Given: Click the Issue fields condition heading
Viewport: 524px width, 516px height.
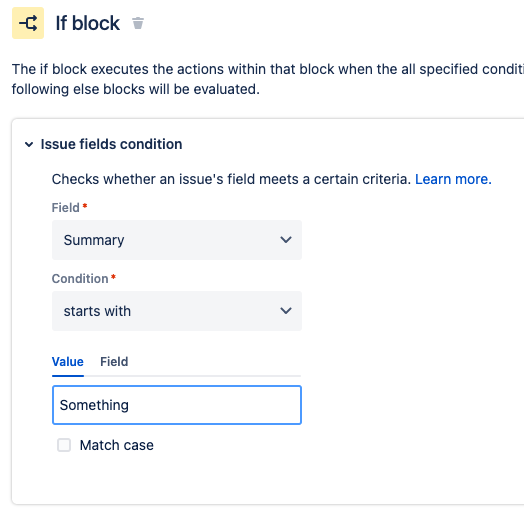Looking at the screenshot, I should point(111,144).
